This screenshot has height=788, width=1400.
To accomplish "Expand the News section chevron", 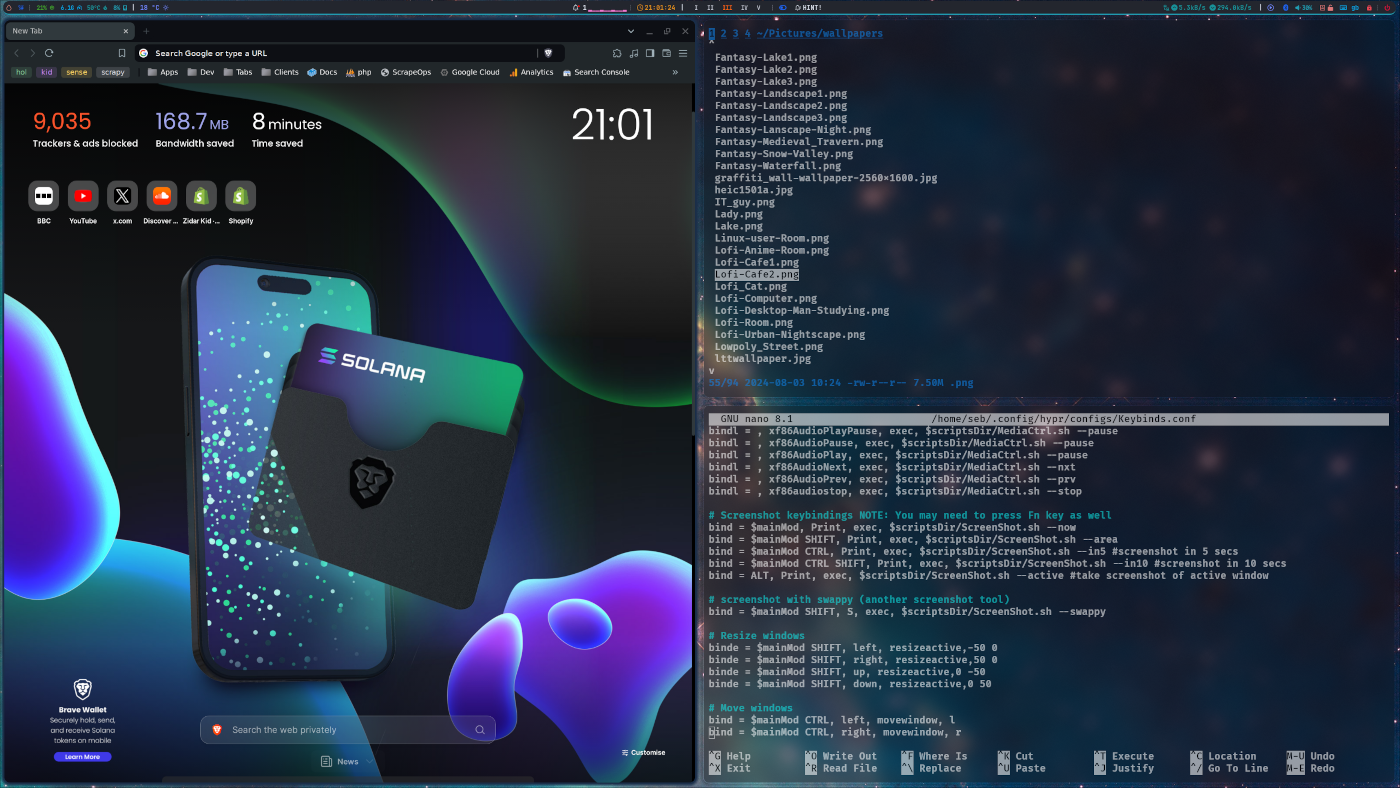I will tap(369, 762).
